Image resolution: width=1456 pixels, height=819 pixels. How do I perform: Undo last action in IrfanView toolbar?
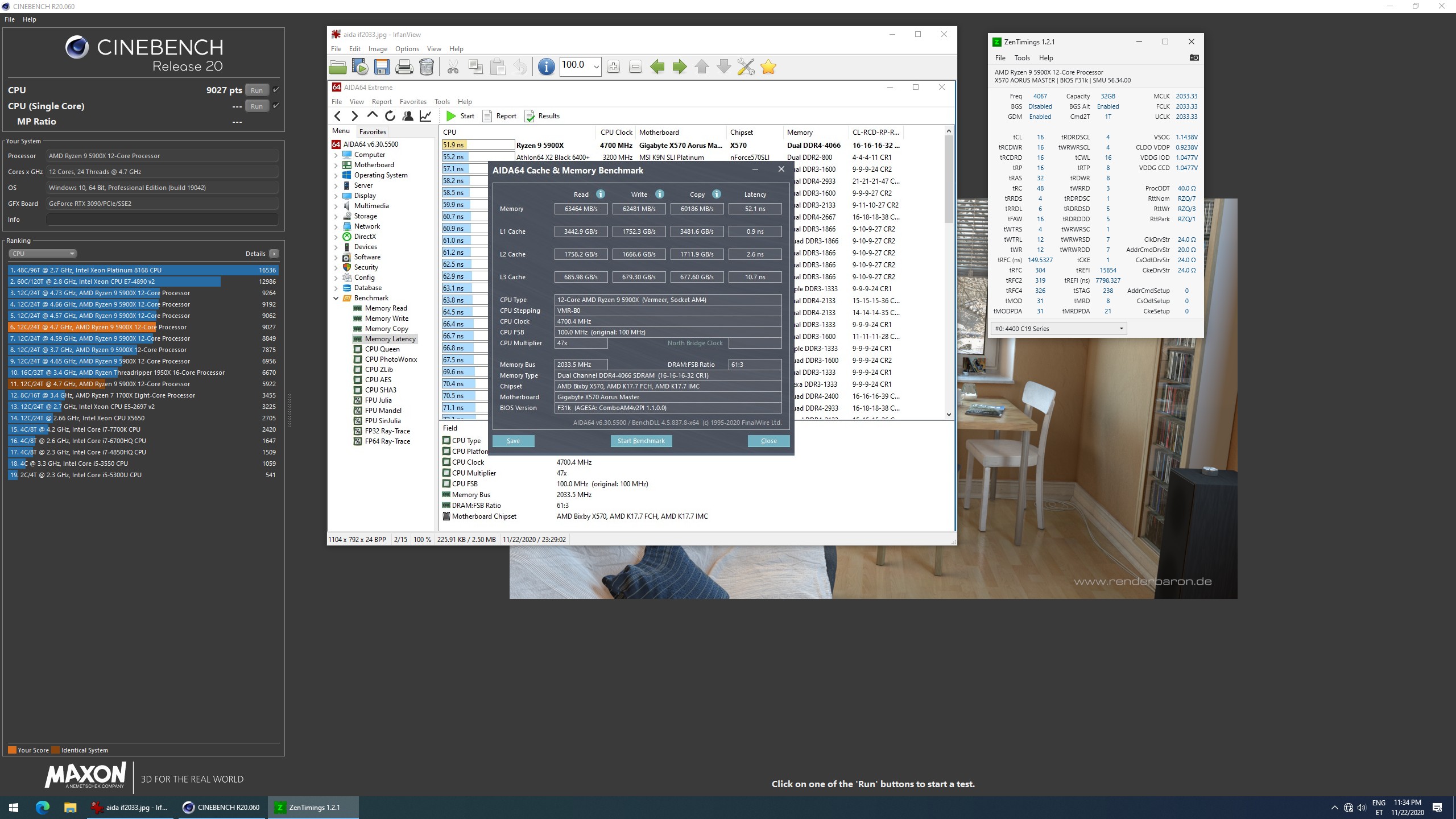pyautogui.click(x=520, y=67)
